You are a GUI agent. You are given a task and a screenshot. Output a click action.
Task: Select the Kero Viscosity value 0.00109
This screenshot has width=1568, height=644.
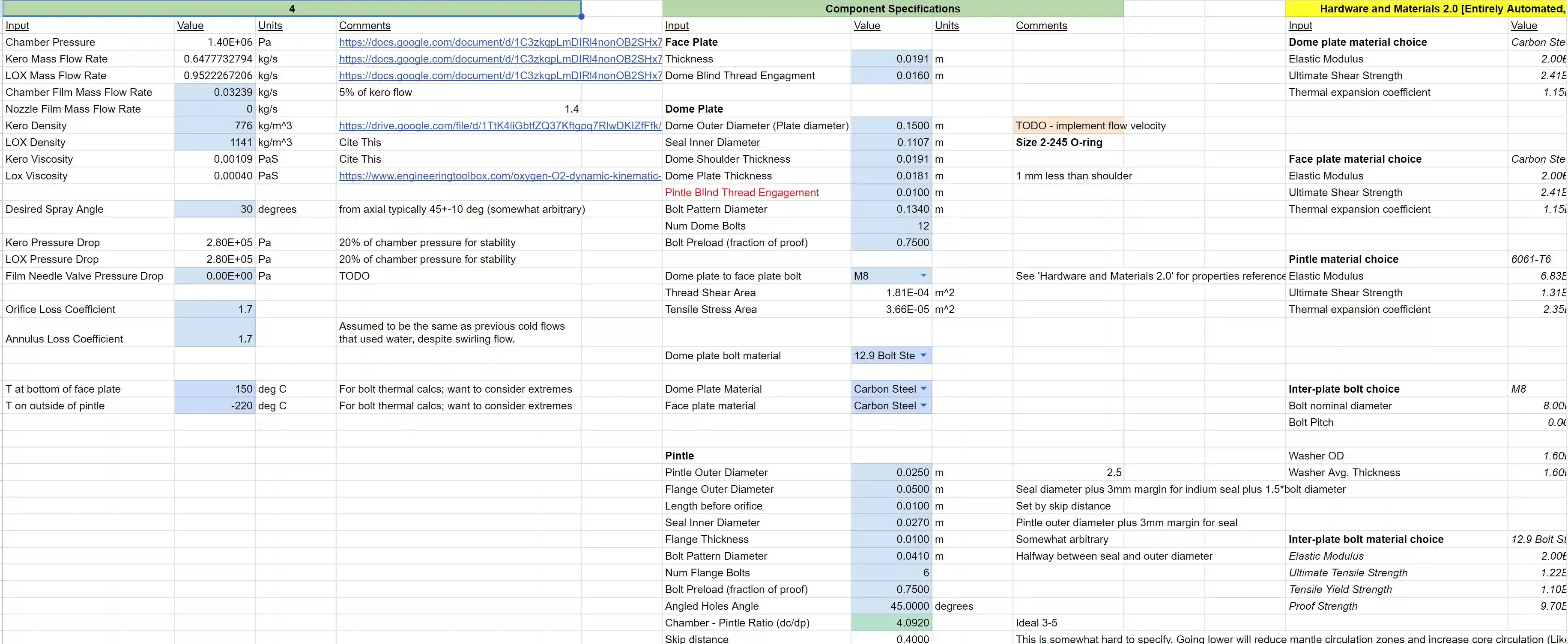(215, 159)
